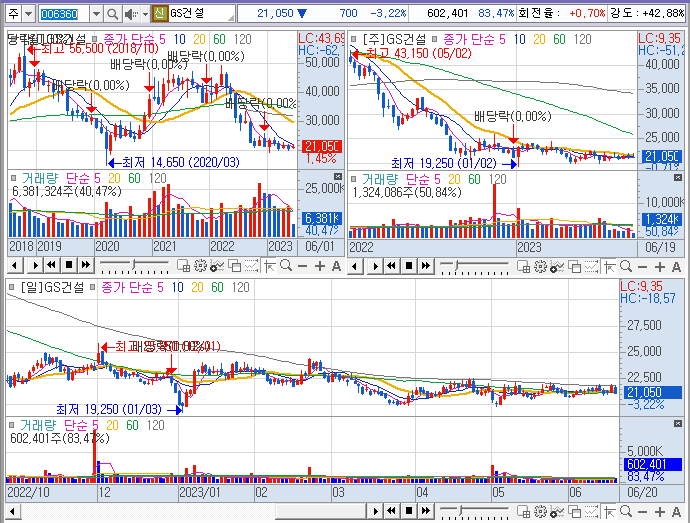
Task: Click add-indicator icon in monthly chart toolbar
Action: click(217, 265)
